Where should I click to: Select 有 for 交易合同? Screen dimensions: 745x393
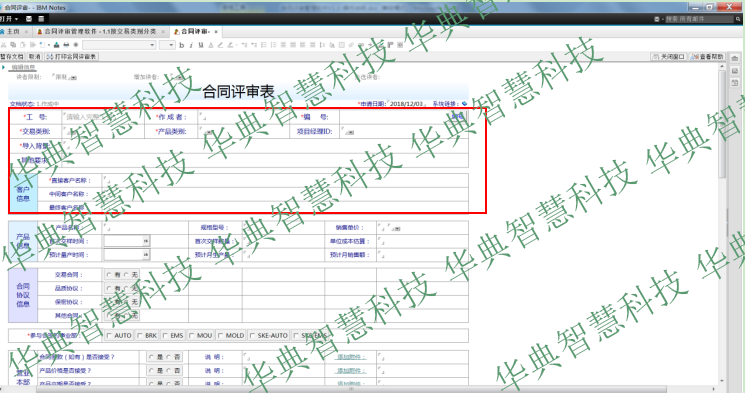(109, 275)
